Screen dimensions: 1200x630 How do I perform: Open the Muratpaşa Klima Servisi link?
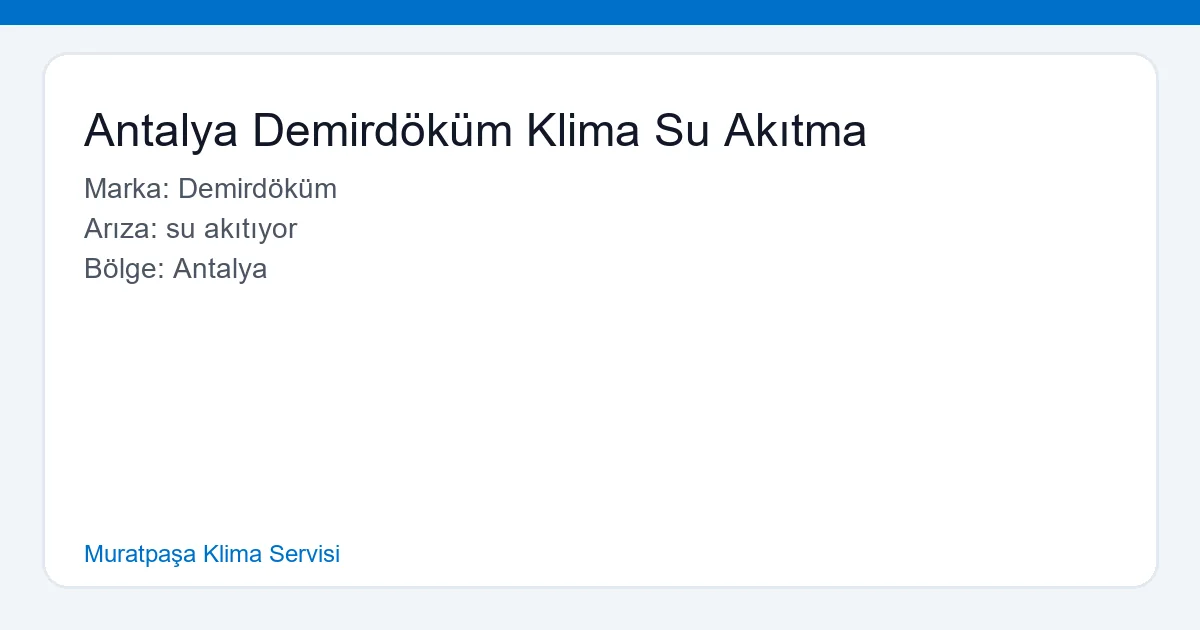point(212,554)
